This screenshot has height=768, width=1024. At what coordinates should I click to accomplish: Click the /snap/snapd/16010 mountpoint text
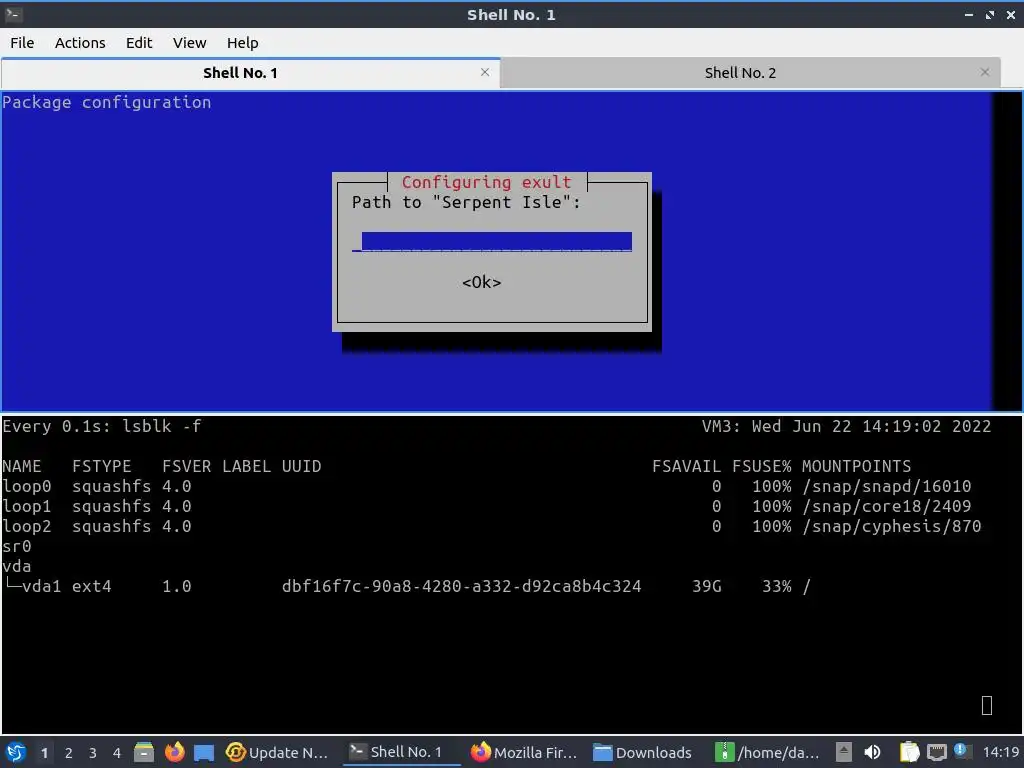(886, 487)
